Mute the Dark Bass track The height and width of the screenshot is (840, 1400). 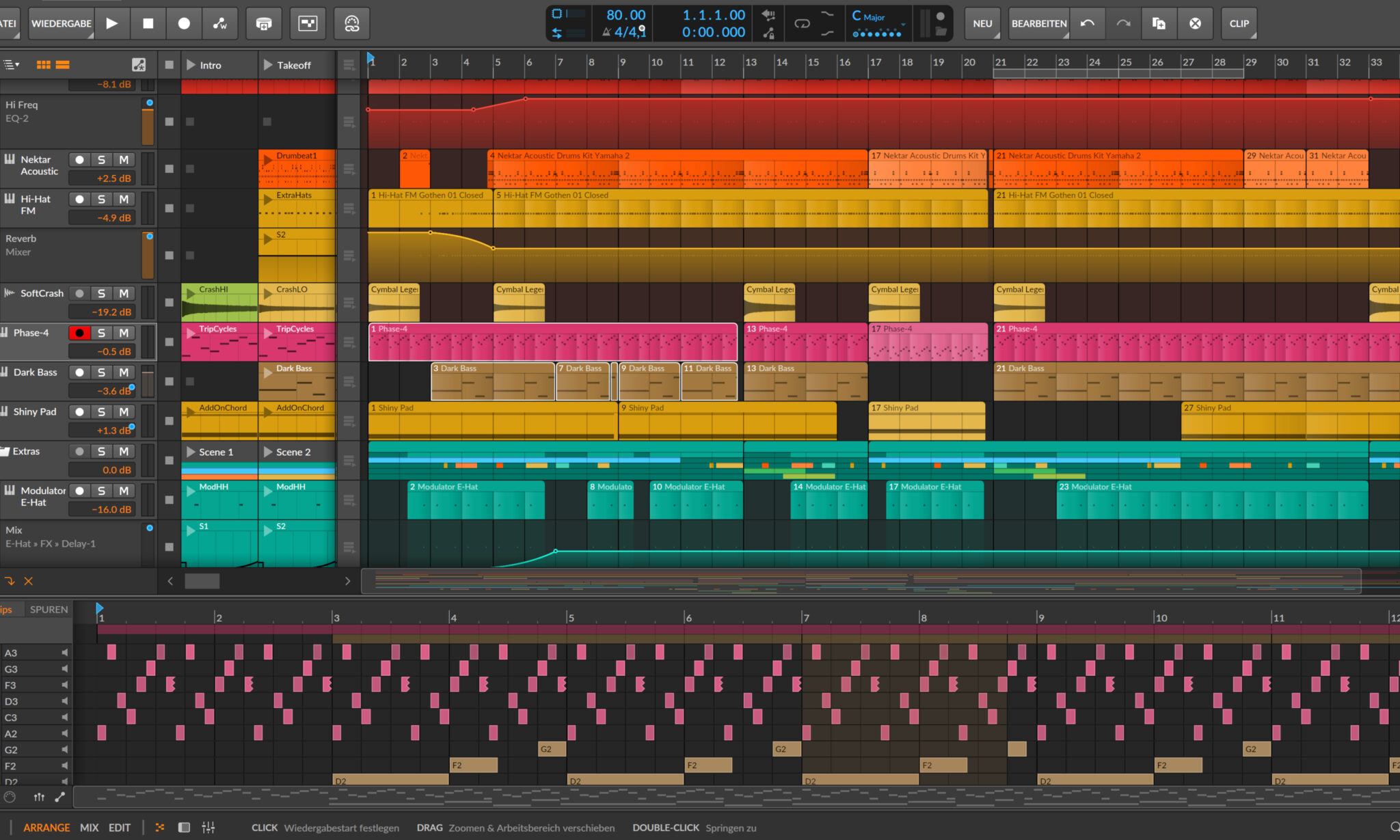tap(124, 372)
